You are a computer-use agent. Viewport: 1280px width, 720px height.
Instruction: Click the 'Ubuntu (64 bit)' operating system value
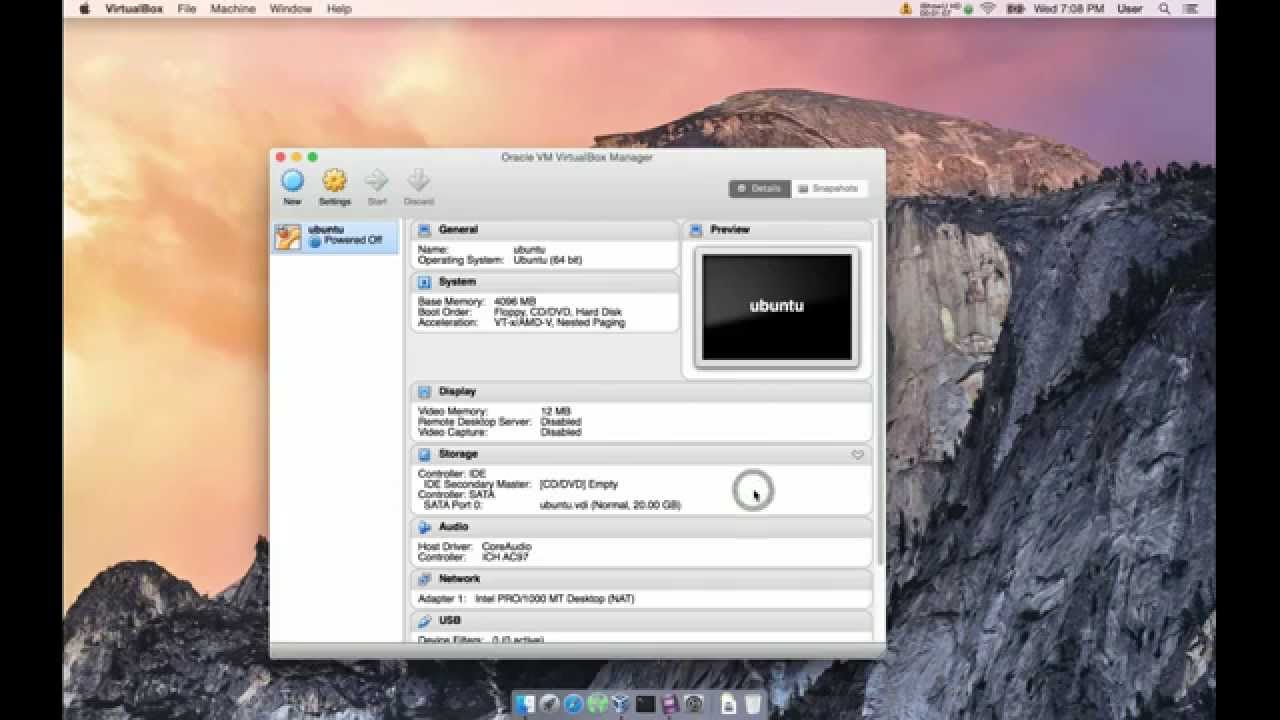[x=547, y=260]
